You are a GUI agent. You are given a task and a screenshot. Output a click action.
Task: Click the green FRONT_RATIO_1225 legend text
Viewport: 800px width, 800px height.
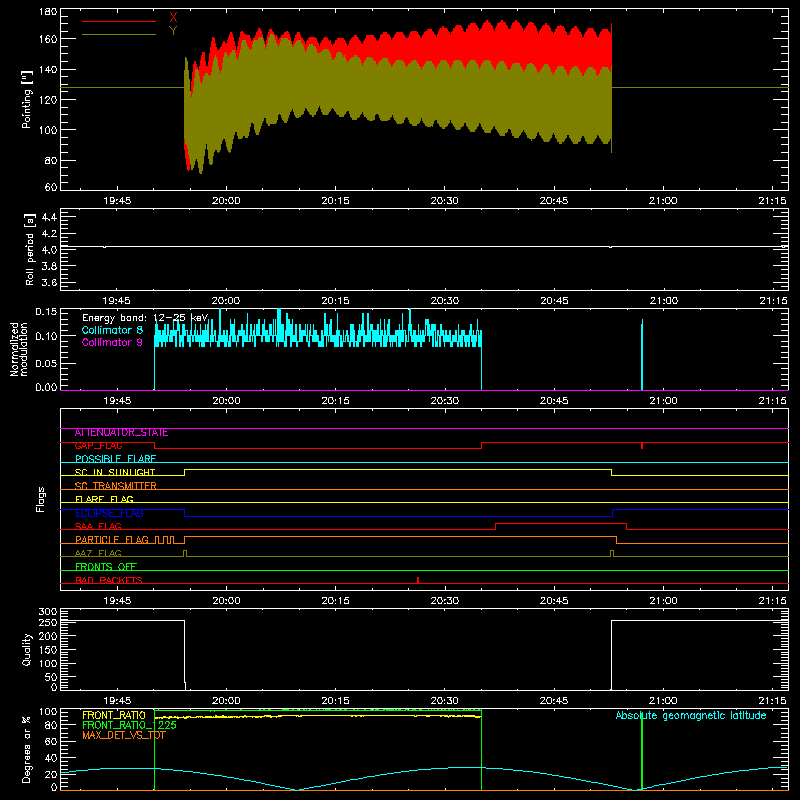pos(130,725)
